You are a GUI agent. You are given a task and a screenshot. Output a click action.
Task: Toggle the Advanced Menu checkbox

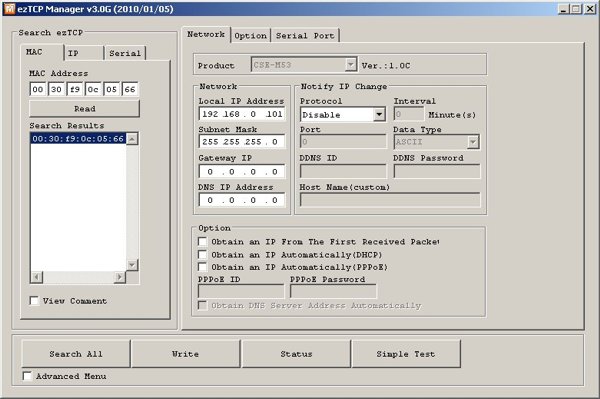[x=27, y=376]
